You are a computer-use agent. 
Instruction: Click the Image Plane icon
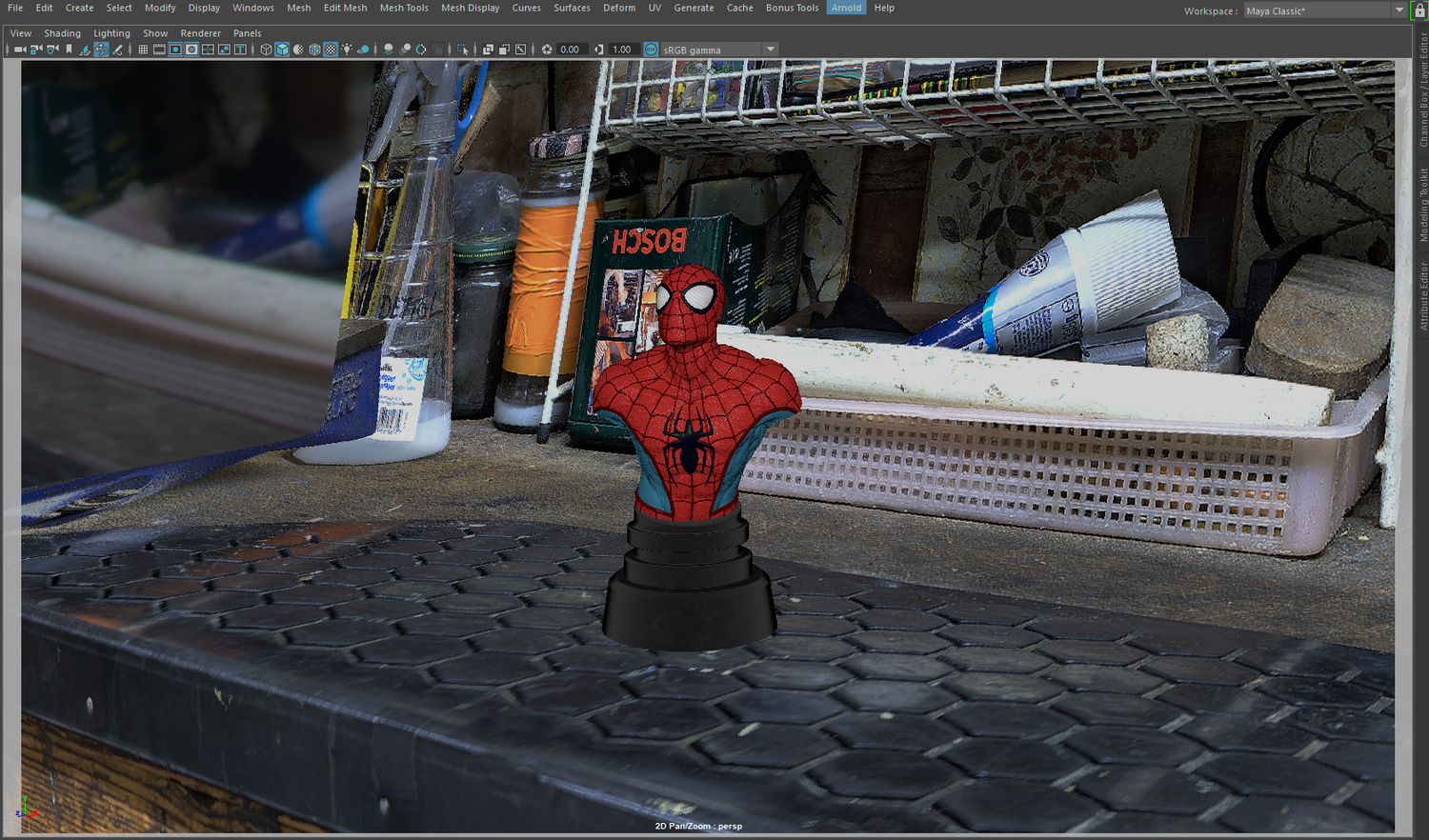(x=85, y=50)
